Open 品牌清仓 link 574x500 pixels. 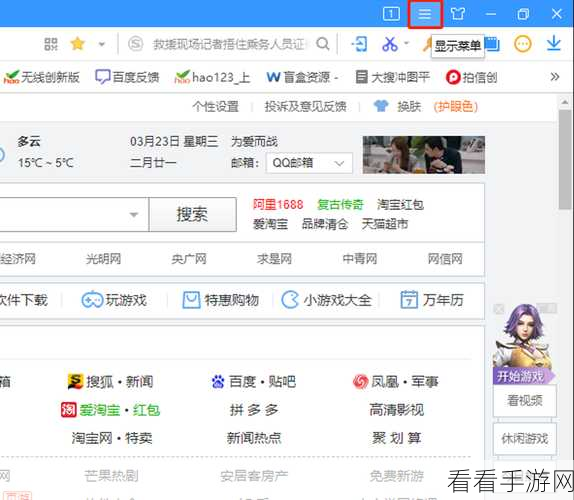(x=325, y=224)
